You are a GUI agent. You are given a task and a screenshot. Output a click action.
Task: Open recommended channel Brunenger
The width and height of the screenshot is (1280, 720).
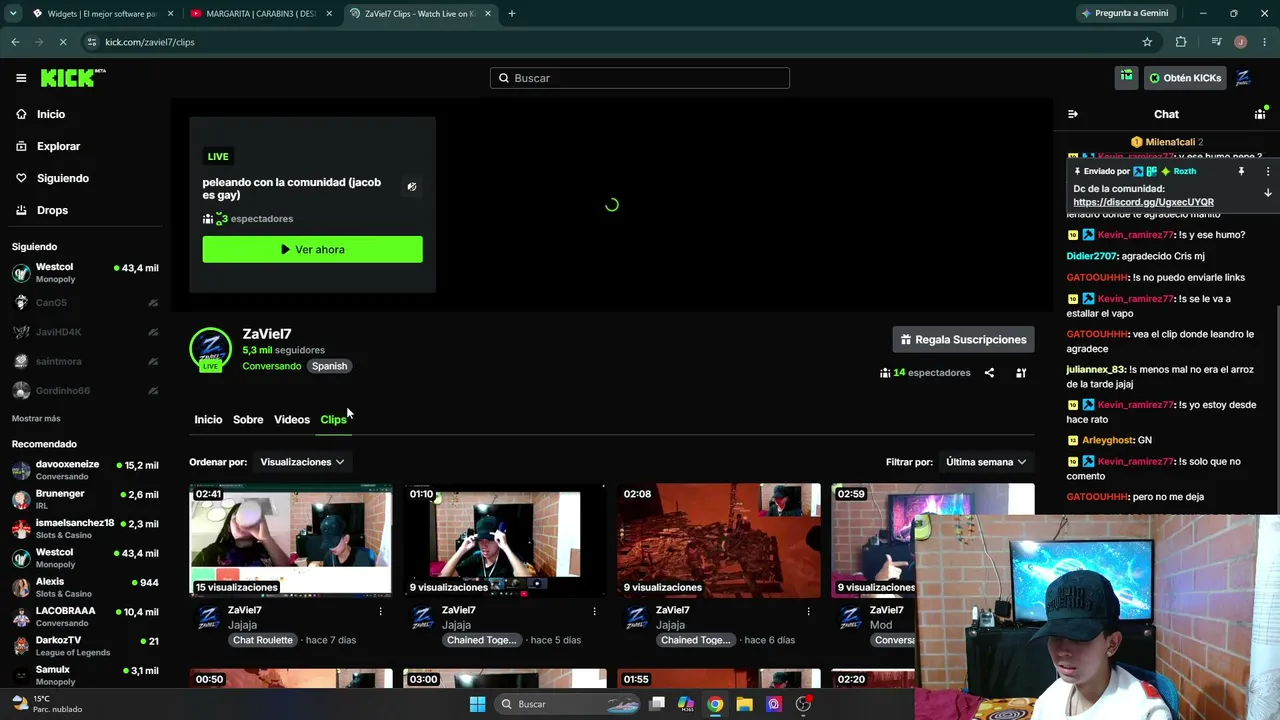[x=85, y=499]
